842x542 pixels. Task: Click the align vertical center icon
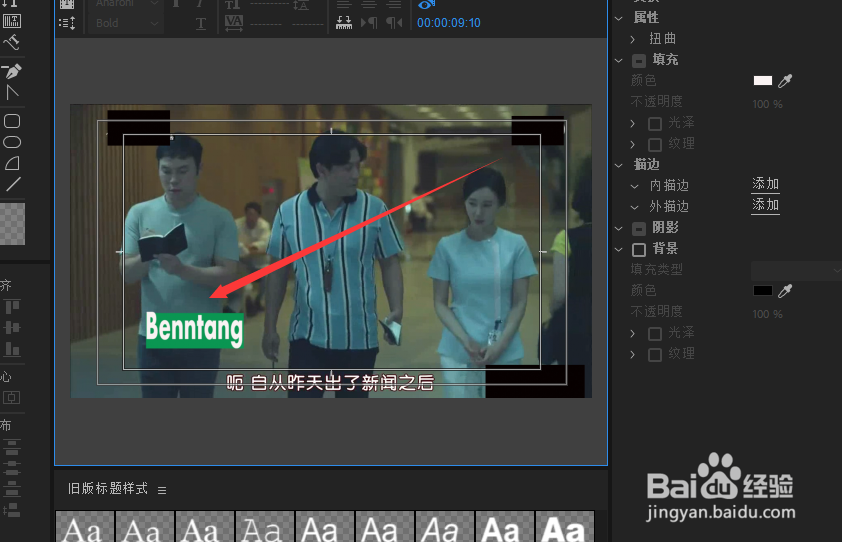click(12, 328)
